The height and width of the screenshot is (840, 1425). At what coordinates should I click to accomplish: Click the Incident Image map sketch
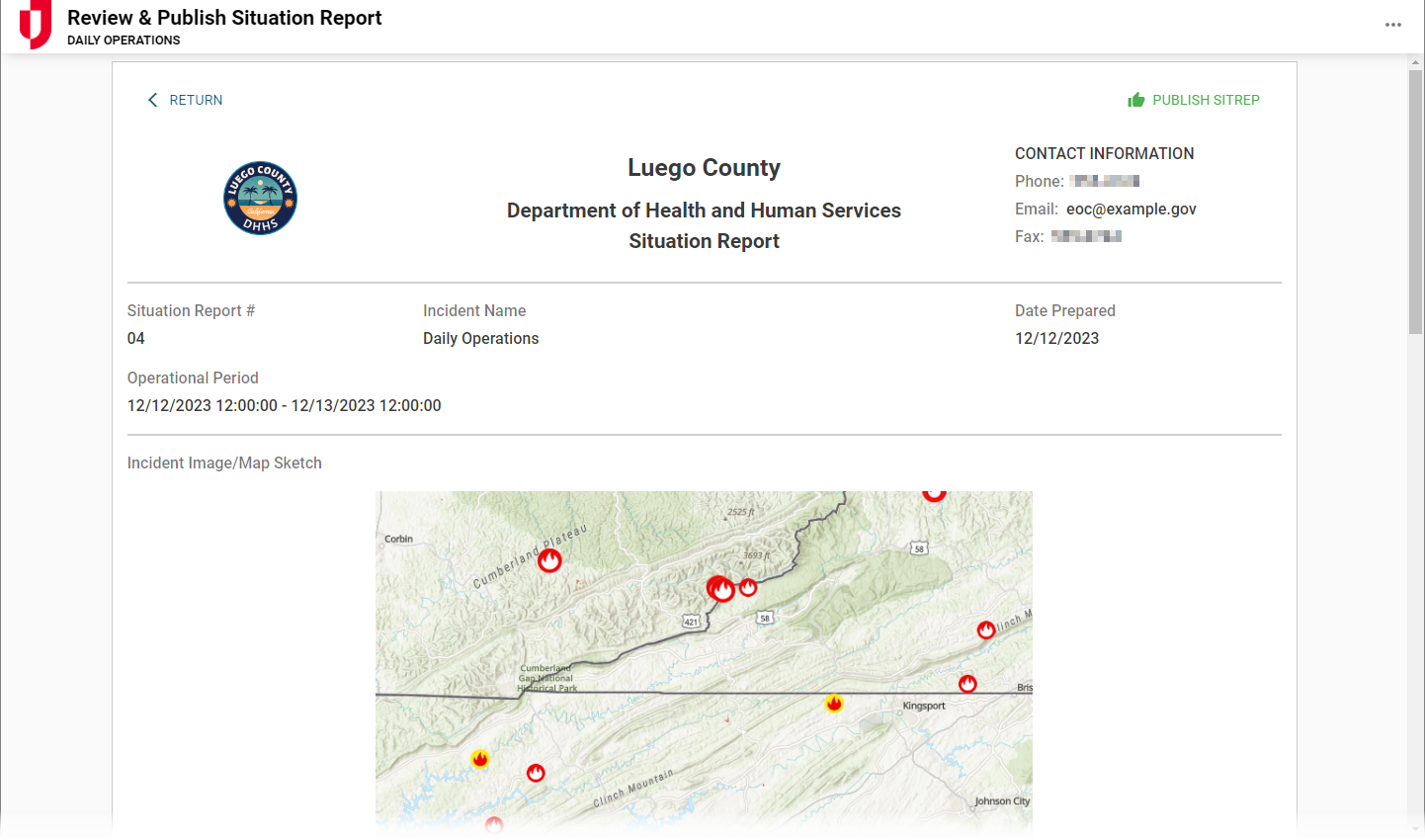[704, 662]
